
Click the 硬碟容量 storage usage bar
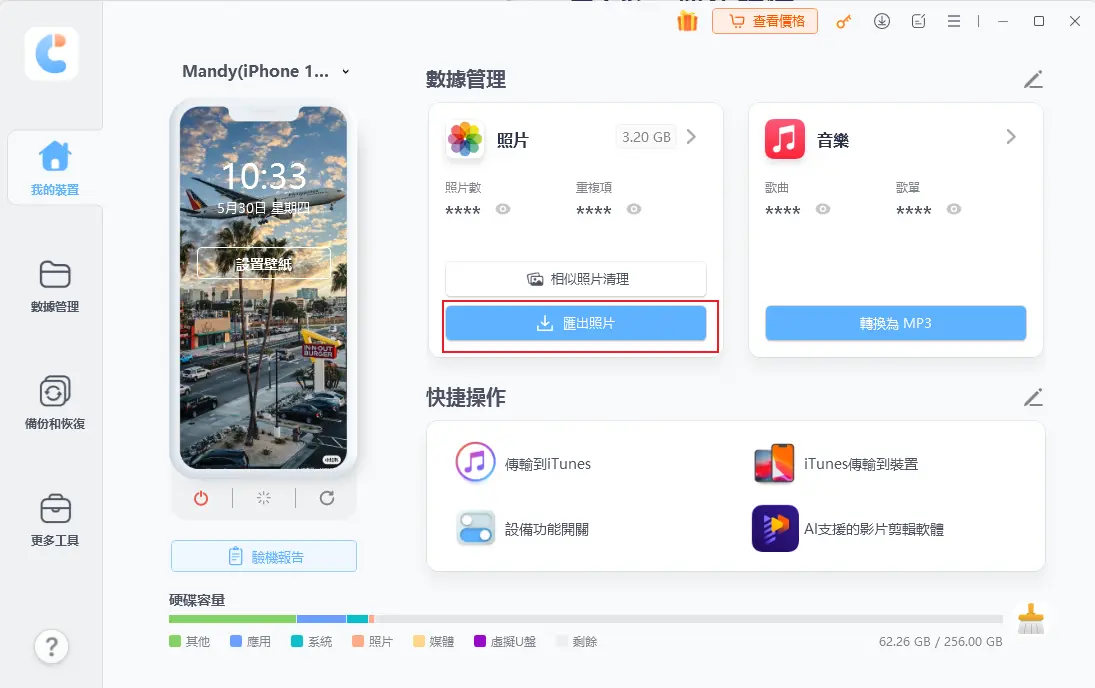pyautogui.click(x=590, y=619)
